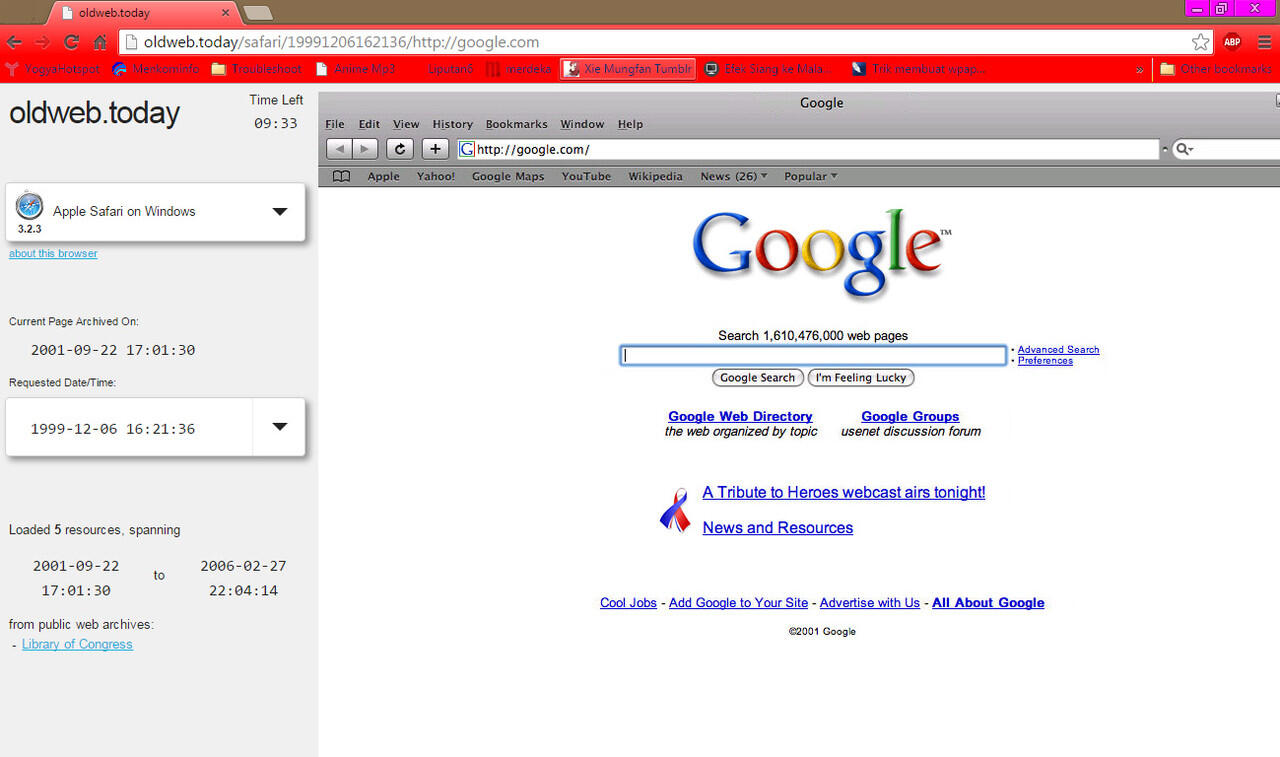Expand the Apple Safari on Windows browser selector

(x=279, y=211)
